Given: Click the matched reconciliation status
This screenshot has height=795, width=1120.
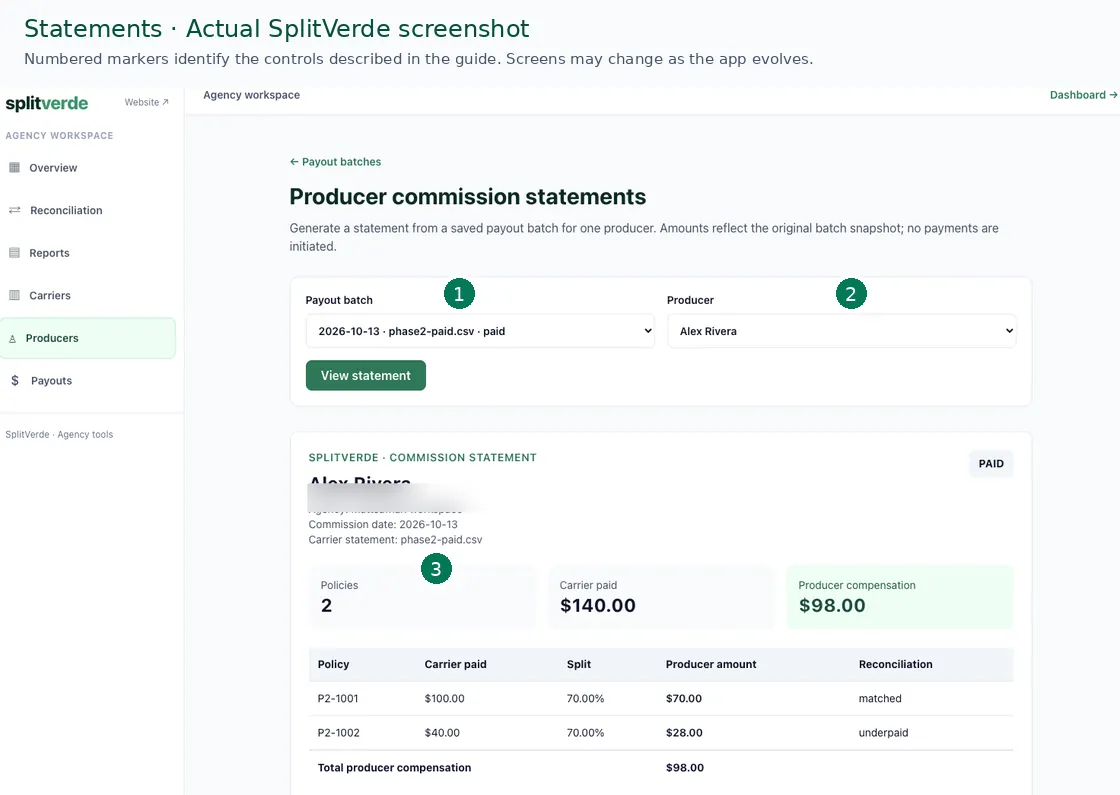Looking at the screenshot, I should coord(880,699).
